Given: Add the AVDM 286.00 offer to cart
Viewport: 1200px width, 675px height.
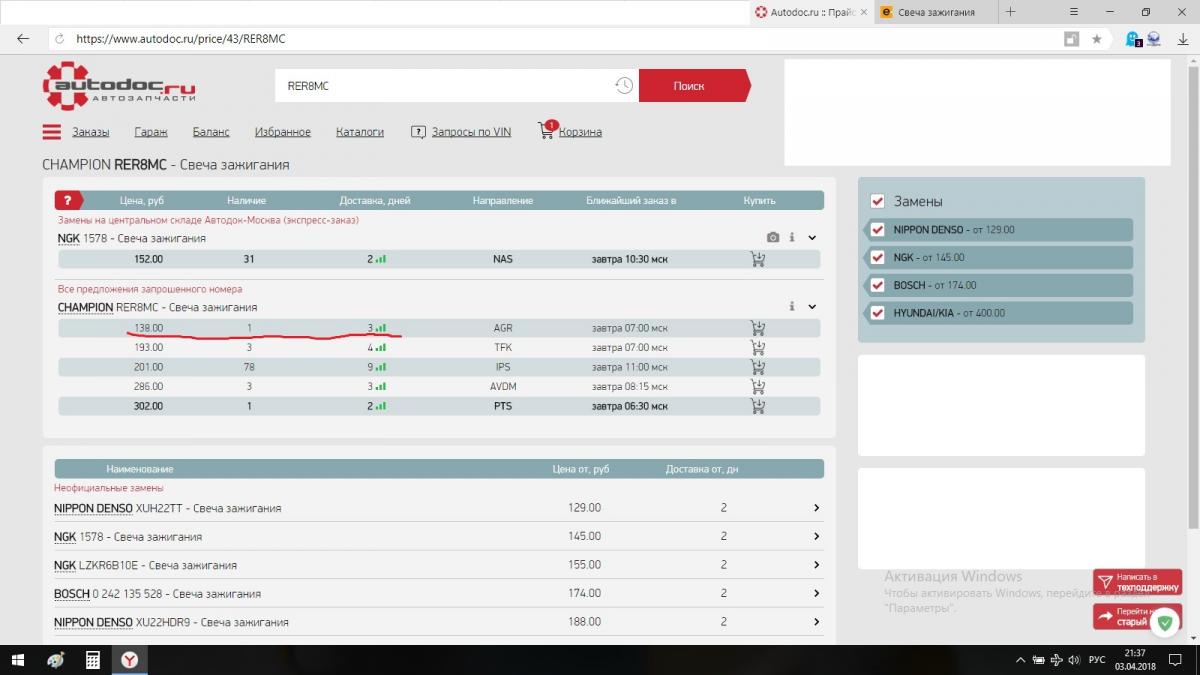Looking at the screenshot, I should pyautogui.click(x=758, y=386).
